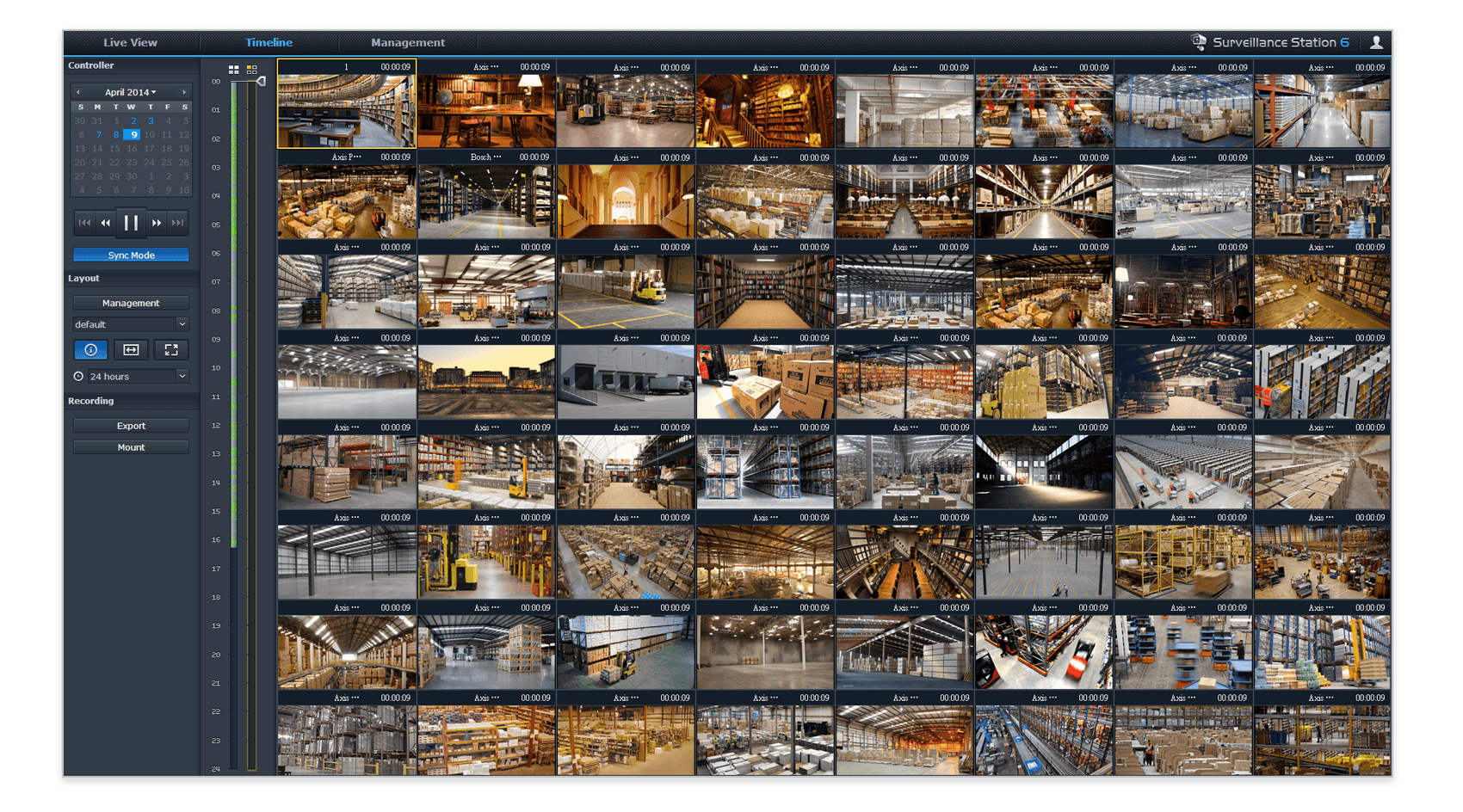Click the Export recording button
This screenshot has height=812, width=1463.
click(x=131, y=426)
